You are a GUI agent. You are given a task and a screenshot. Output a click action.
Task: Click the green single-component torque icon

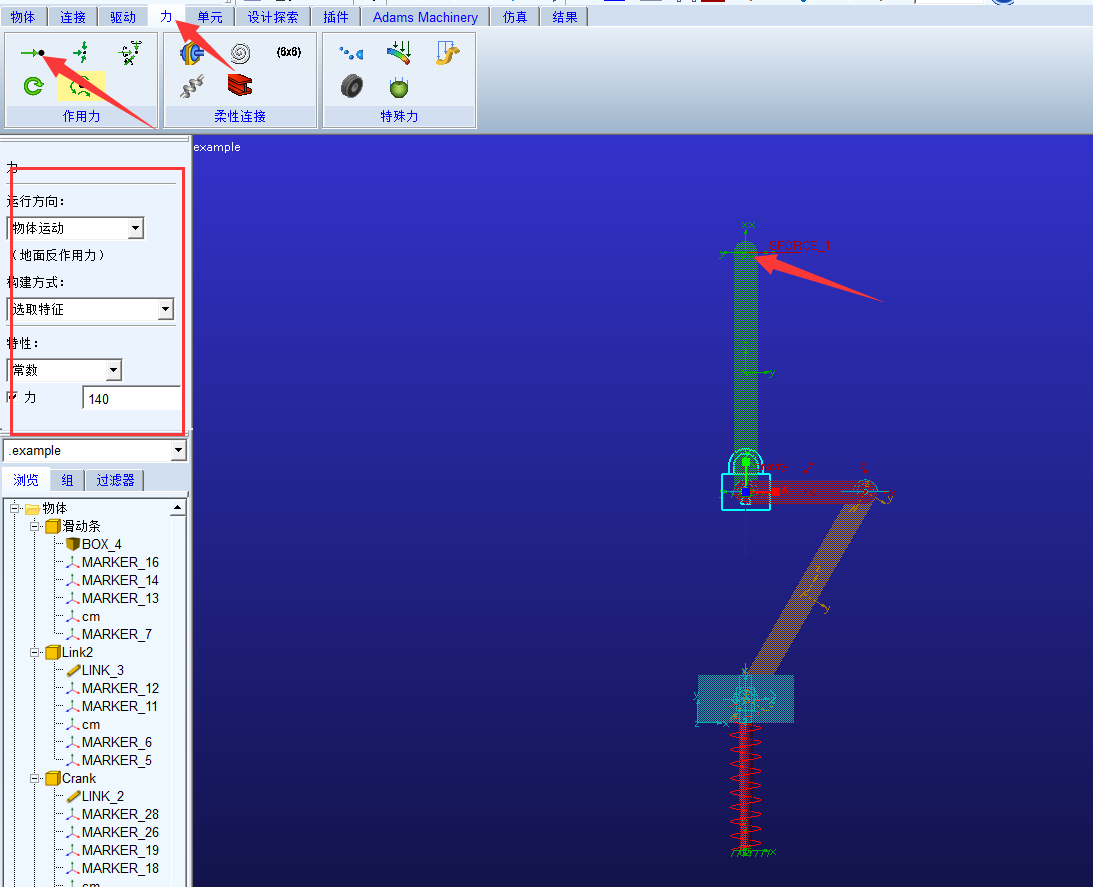coord(33,87)
